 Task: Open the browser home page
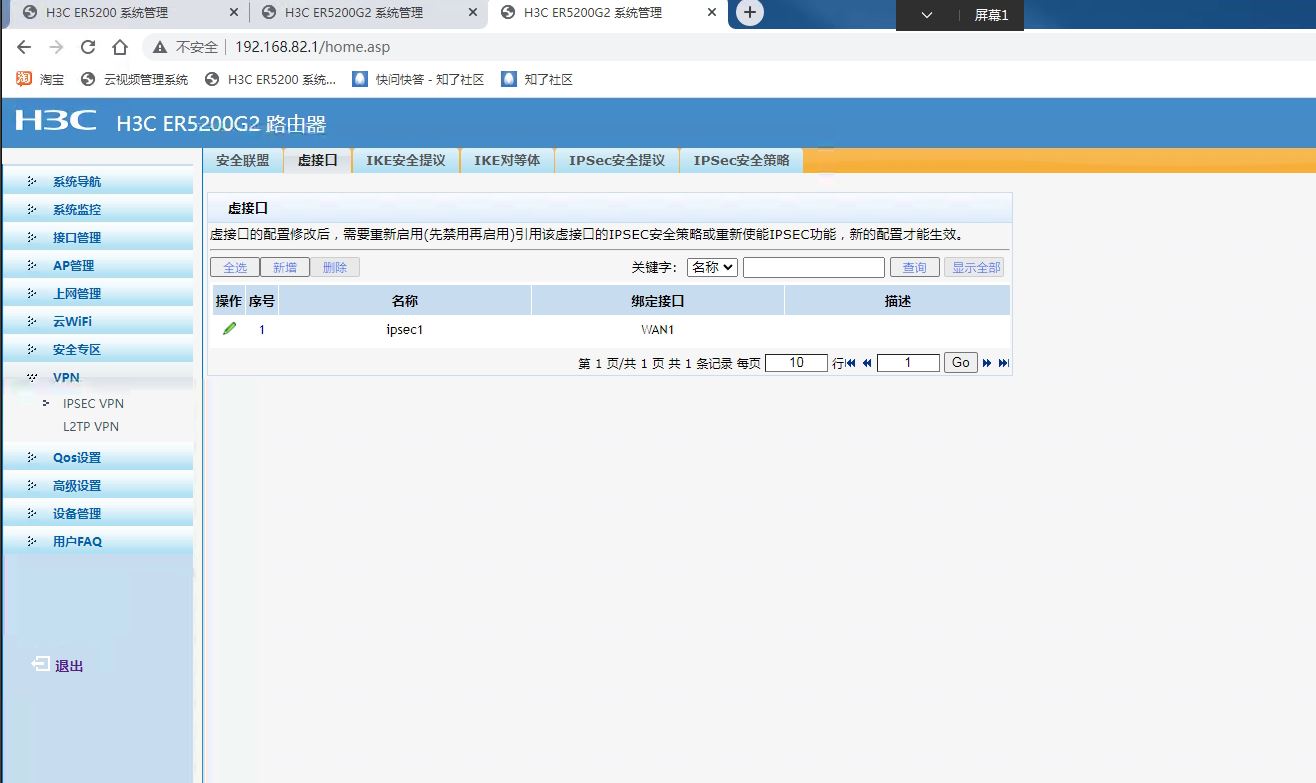(x=120, y=47)
